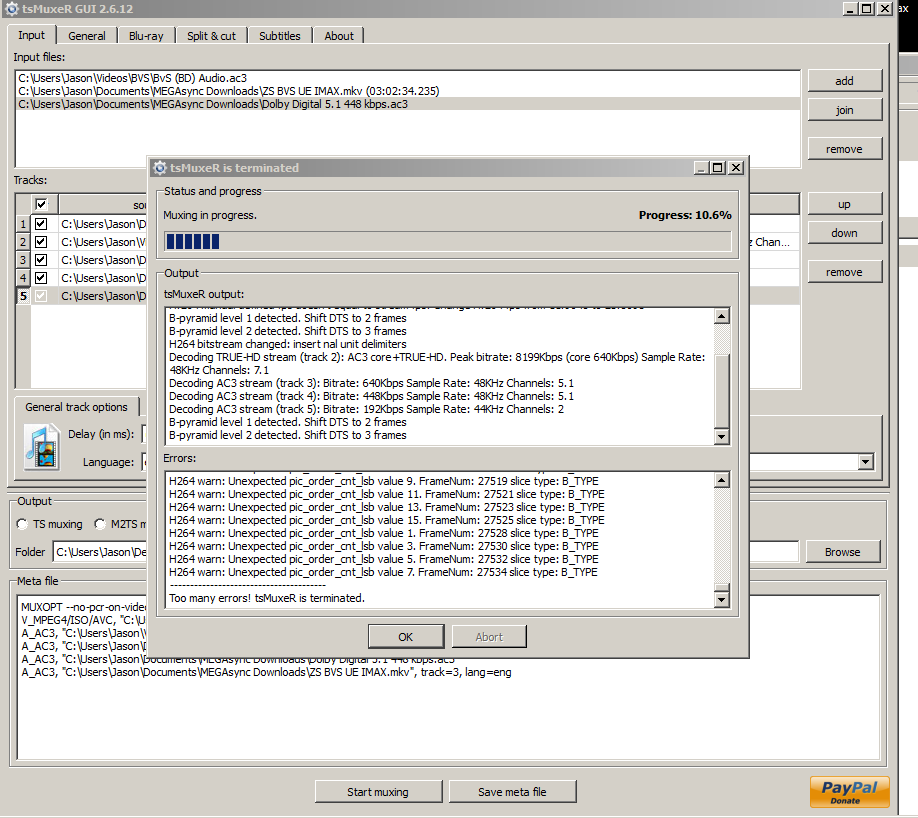Click the meta file line with track=3, lang=eng
This screenshot has width=918, height=818.
266,672
